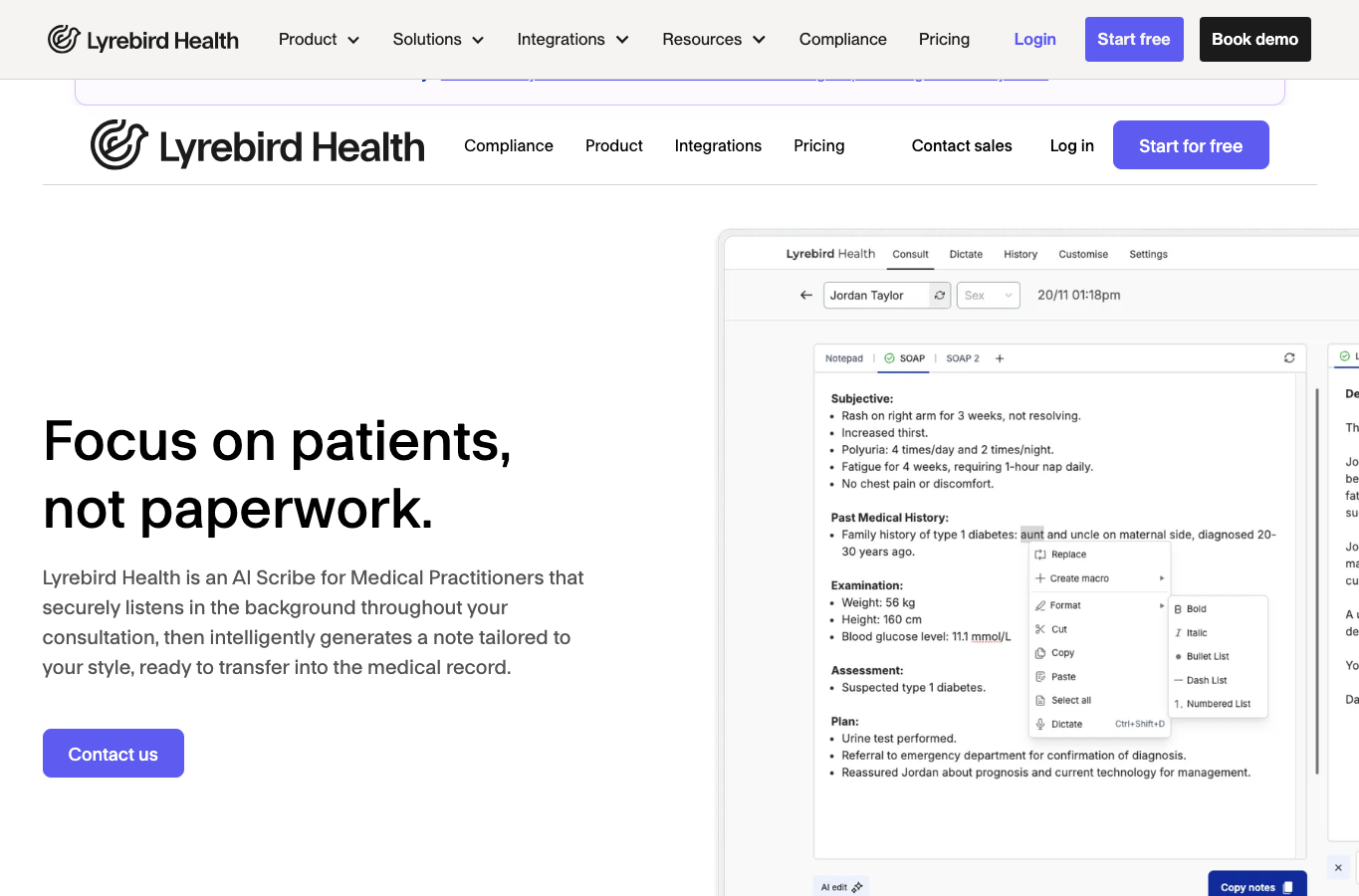Apply Numbered List formatting
1359x896 pixels.
[1213, 704]
